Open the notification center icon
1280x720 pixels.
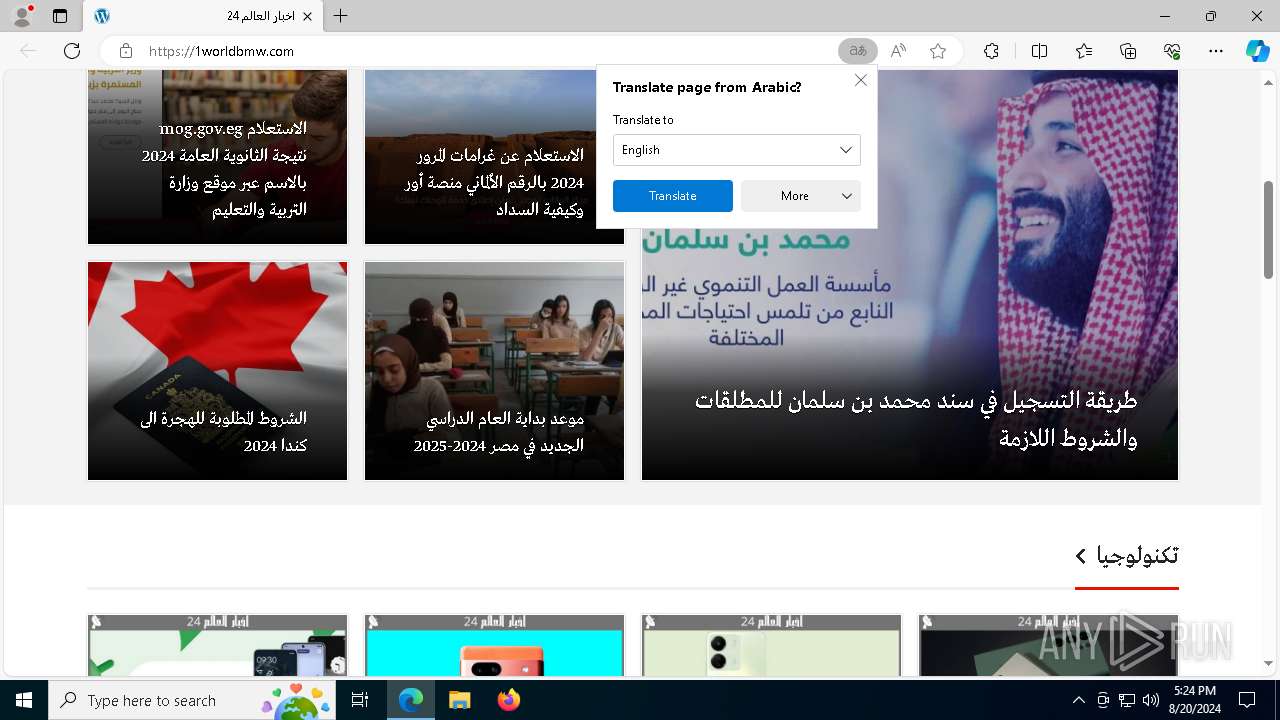point(1247,700)
